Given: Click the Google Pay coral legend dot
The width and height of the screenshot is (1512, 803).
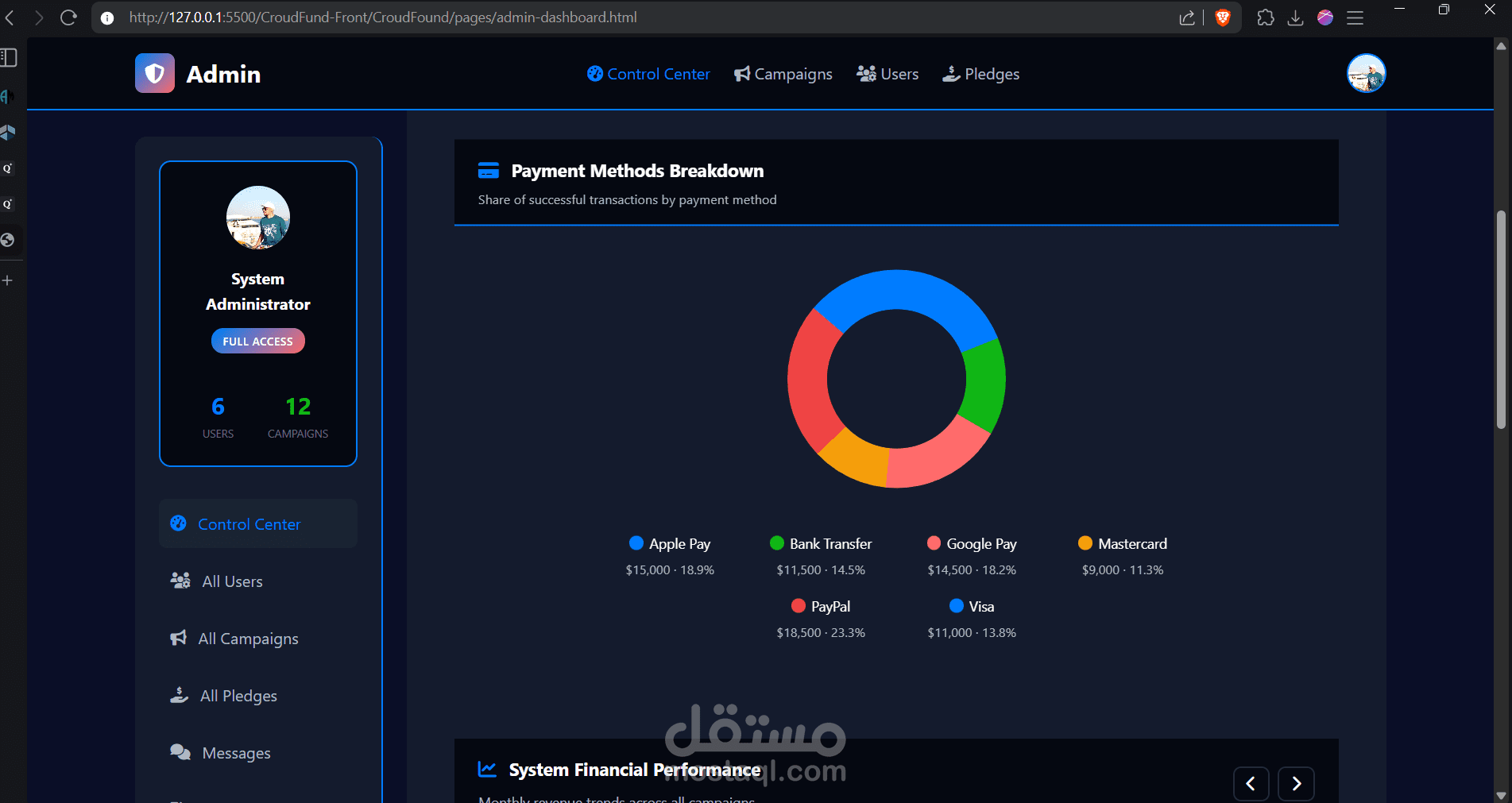Looking at the screenshot, I should pos(934,542).
